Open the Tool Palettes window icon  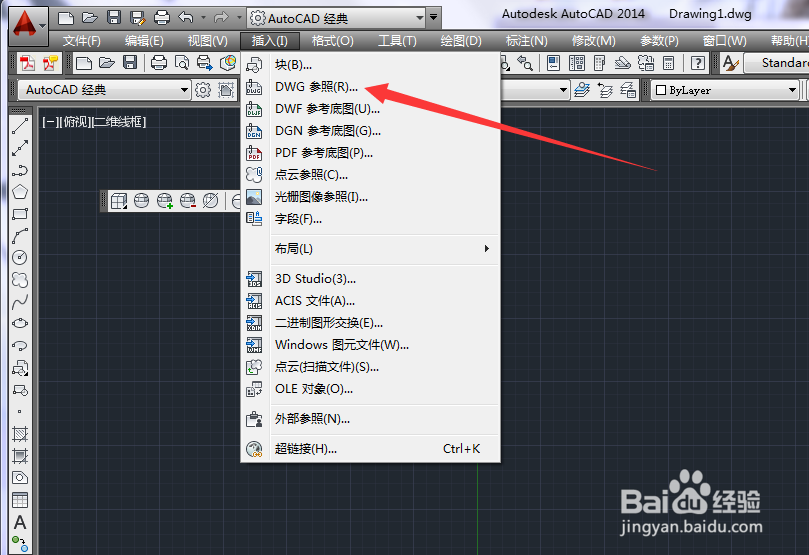pyautogui.click(x=599, y=63)
